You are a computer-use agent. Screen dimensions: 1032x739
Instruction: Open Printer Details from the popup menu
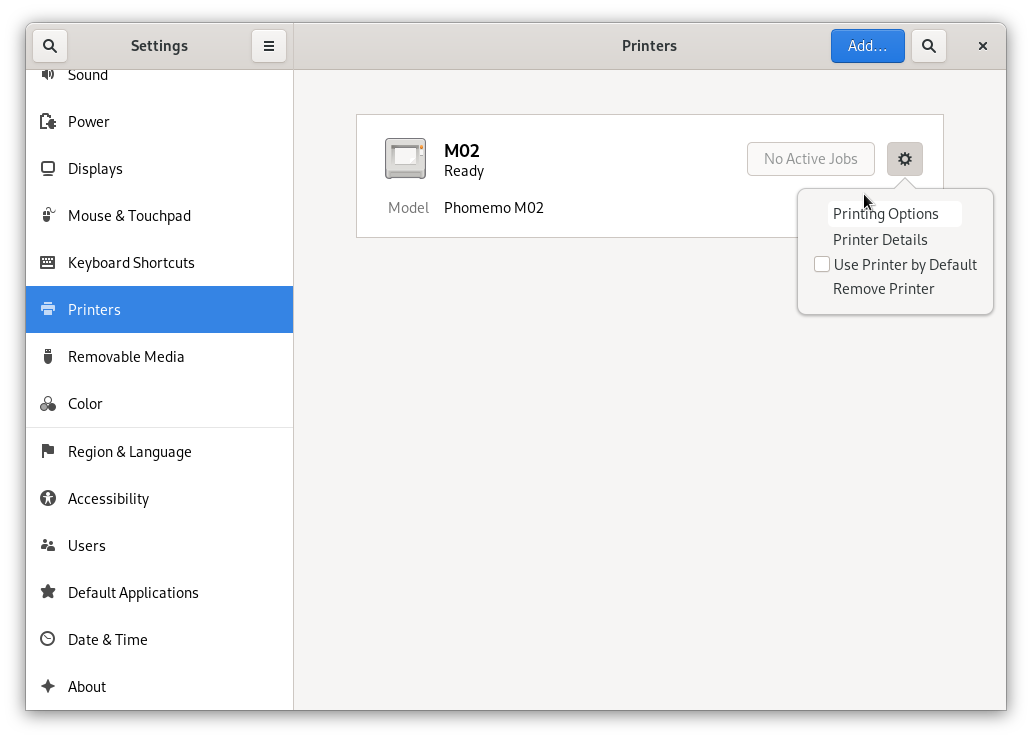coord(880,240)
